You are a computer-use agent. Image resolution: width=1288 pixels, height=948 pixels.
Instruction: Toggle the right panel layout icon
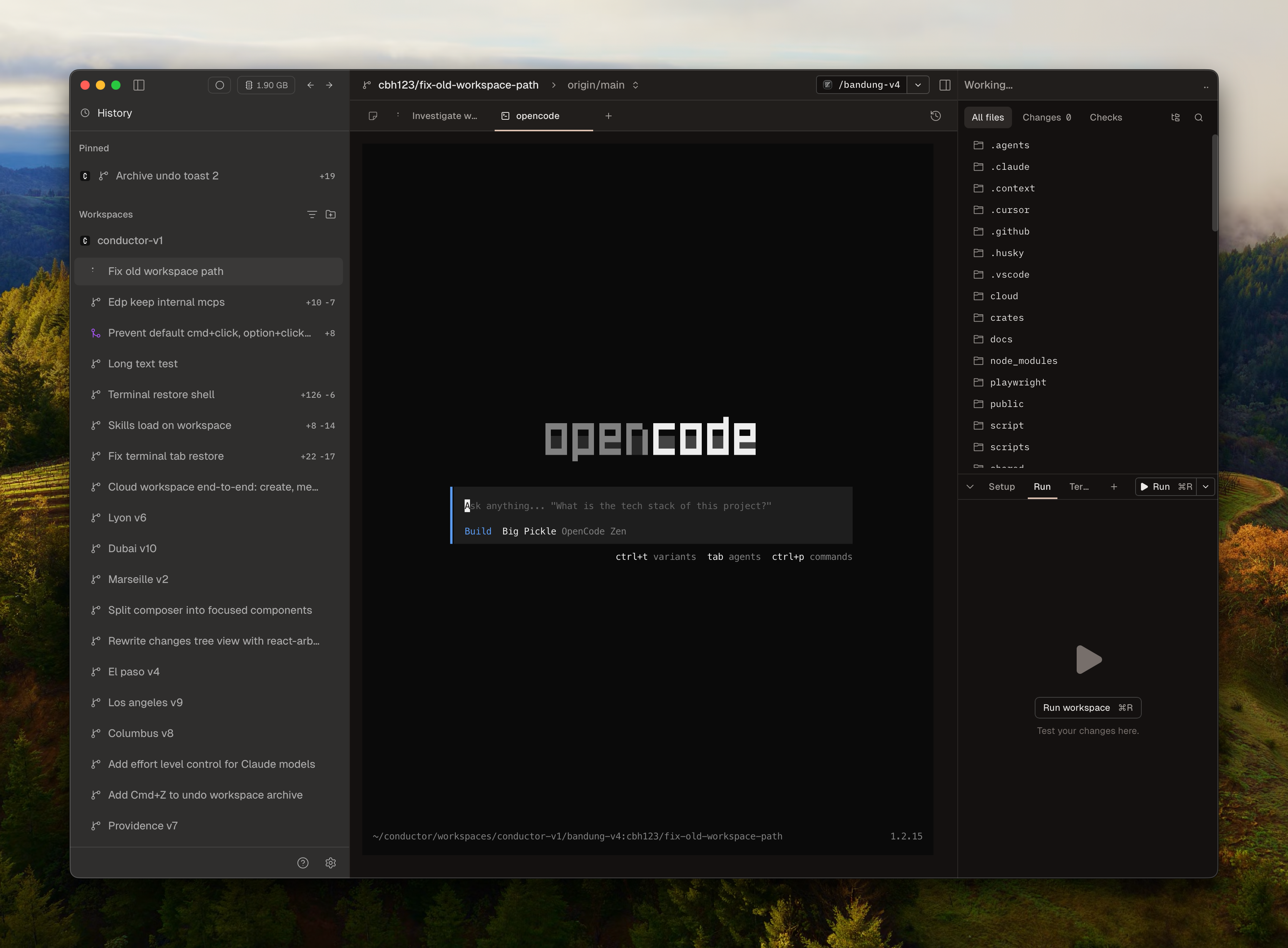[945, 85]
